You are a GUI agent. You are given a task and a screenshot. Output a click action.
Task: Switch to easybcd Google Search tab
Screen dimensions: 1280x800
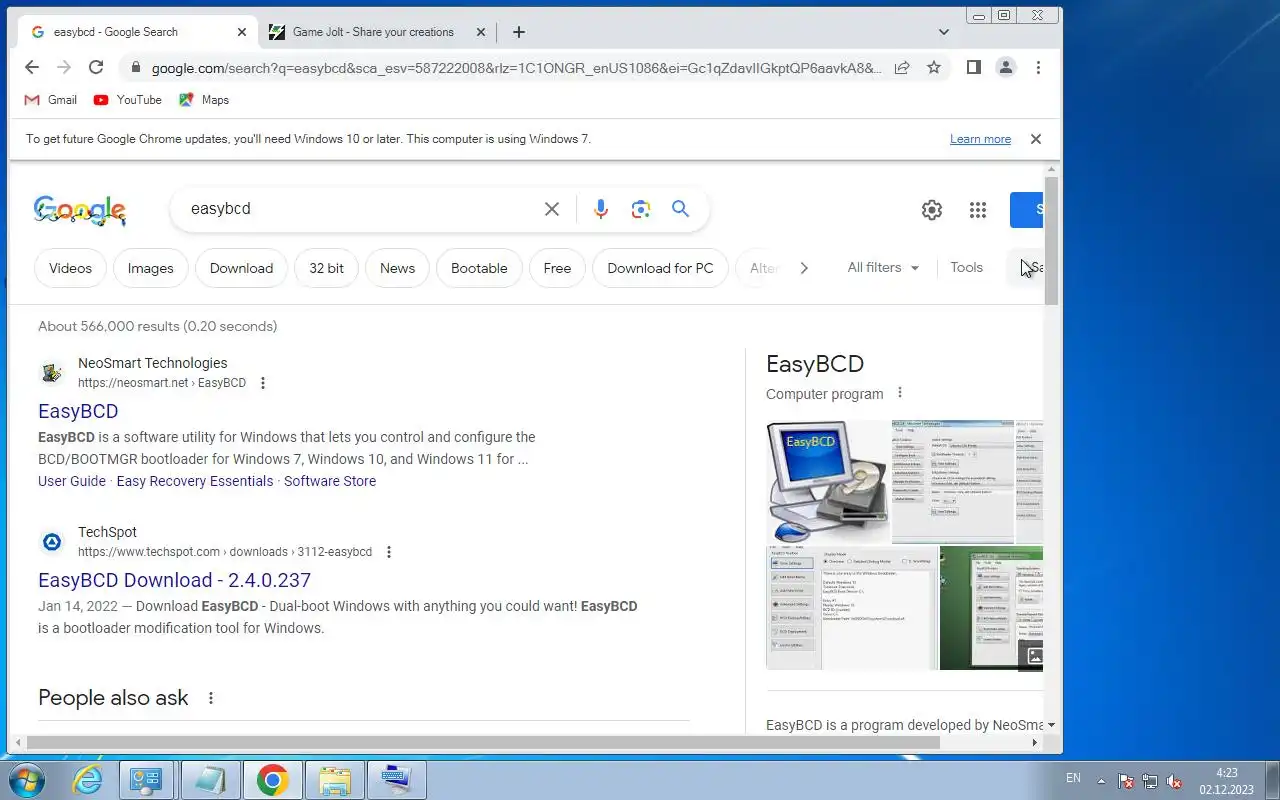138,32
